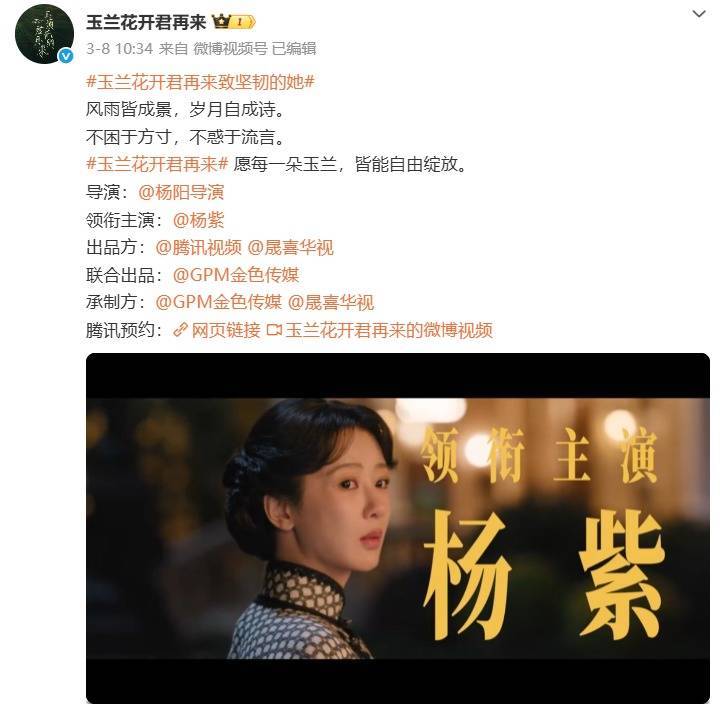Image resolution: width=725 pixels, height=708 pixels.
Task: Open the 网页链接 web link
Action: pyautogui.click(x=226, y=330)
